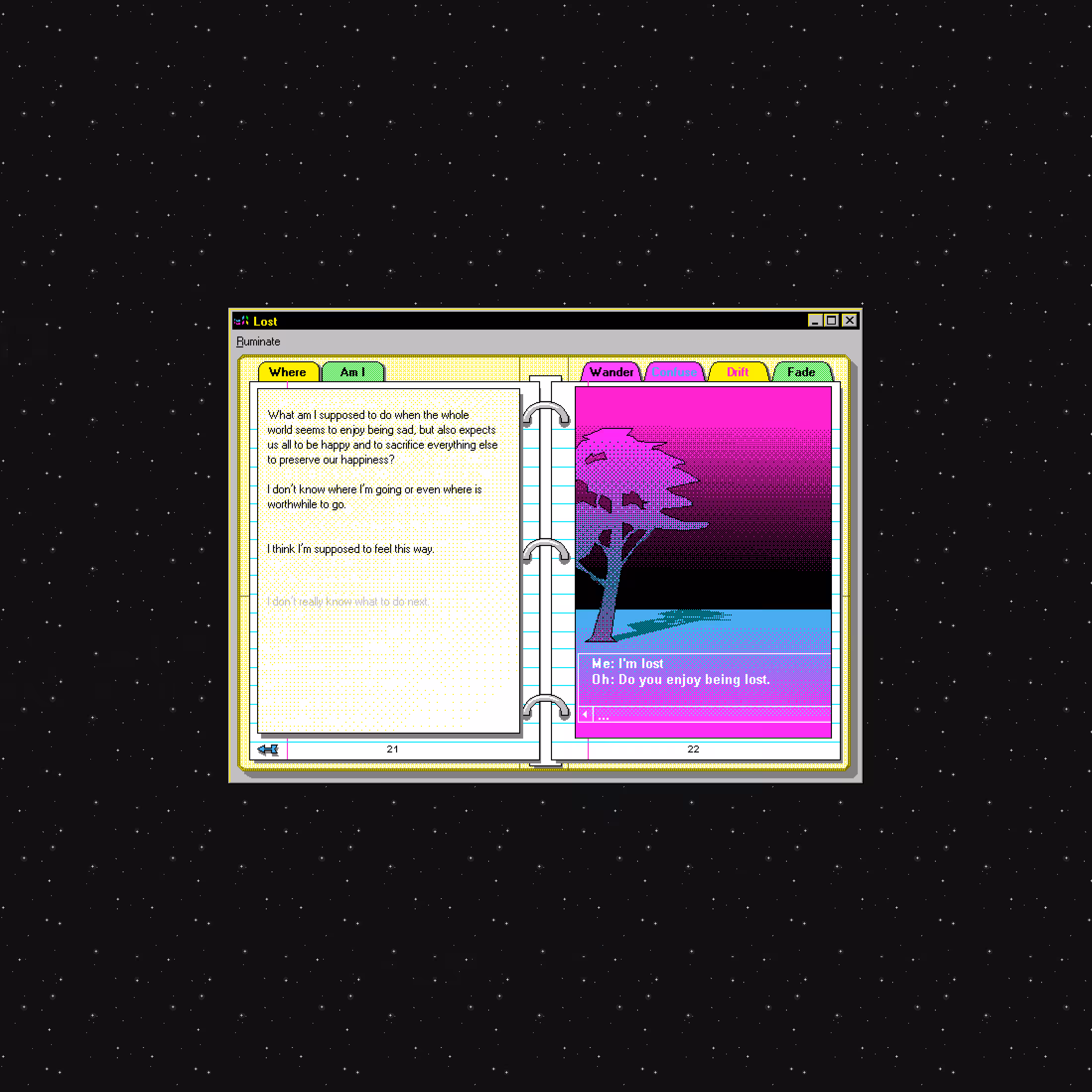Click the chat input field with ellipsis
This screenshot has height=1092, width=1092.
(712, 714)
